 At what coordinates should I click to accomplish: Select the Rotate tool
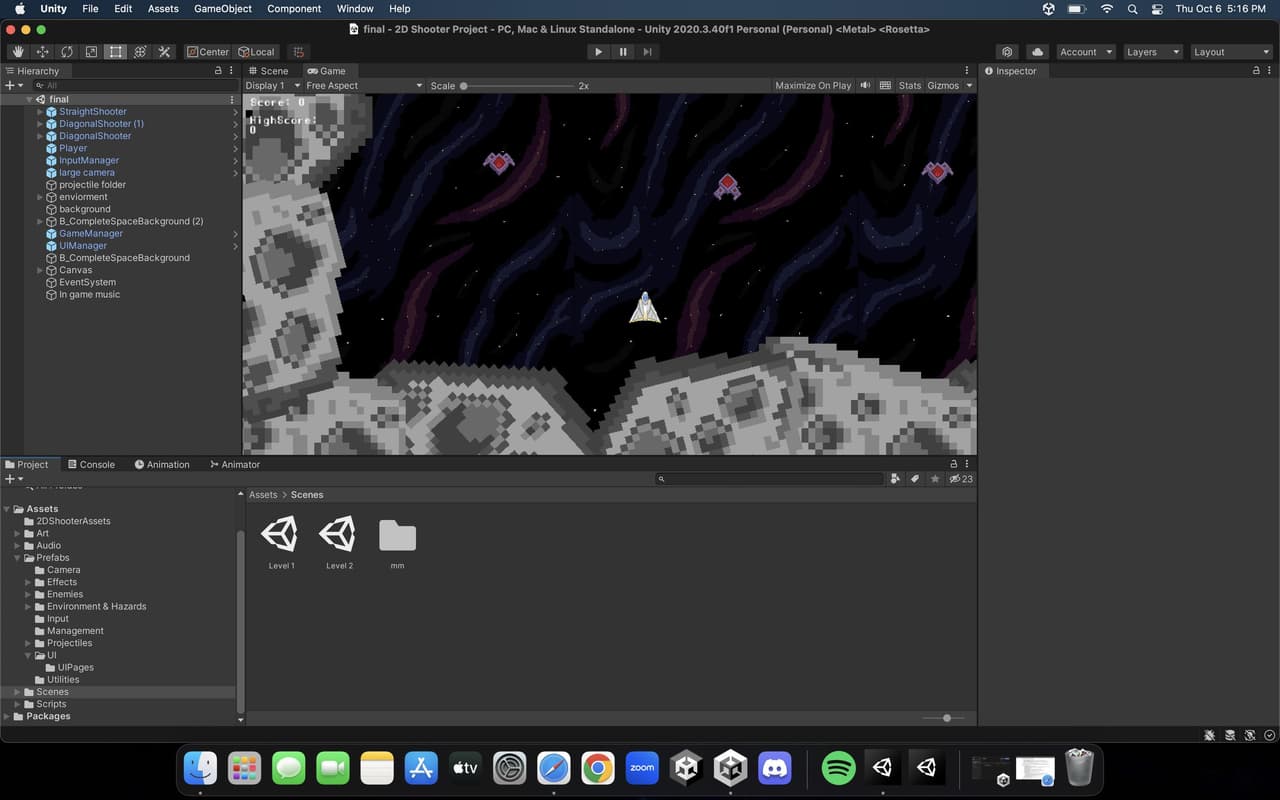click(x=67, y=52)
